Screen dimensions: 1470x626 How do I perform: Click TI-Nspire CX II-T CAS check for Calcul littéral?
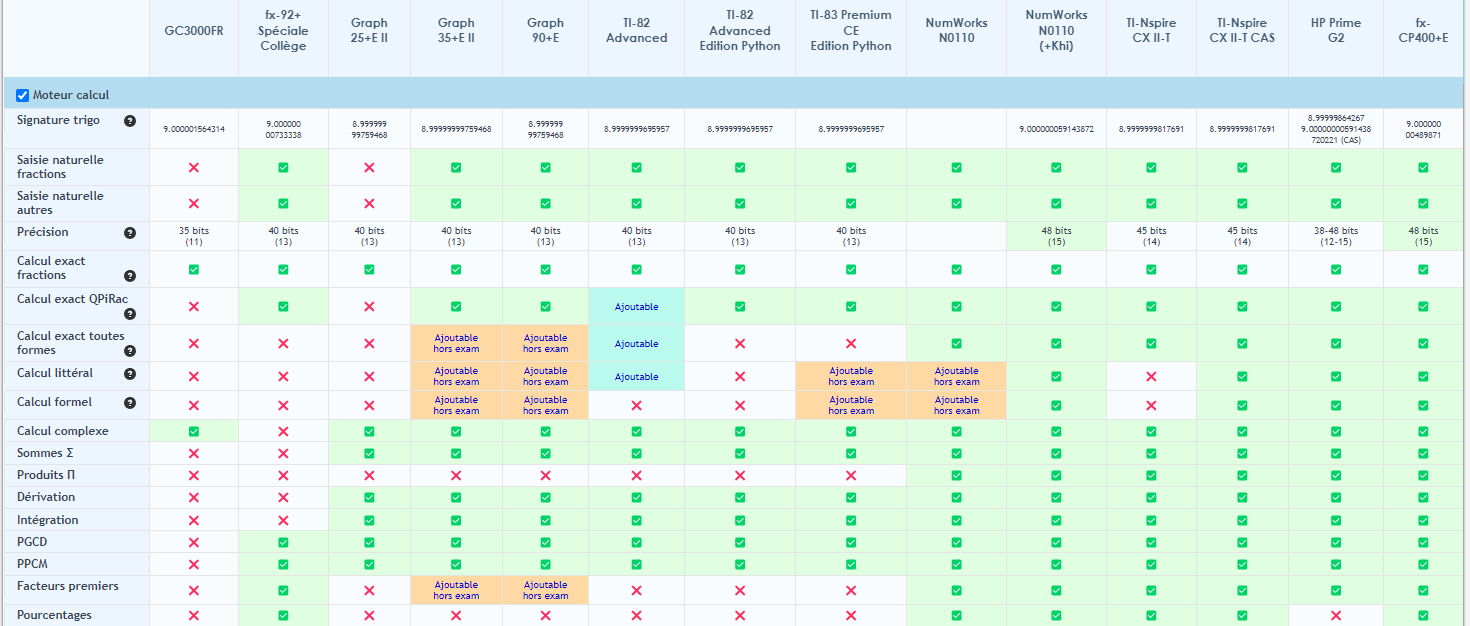pos(1242,377)
